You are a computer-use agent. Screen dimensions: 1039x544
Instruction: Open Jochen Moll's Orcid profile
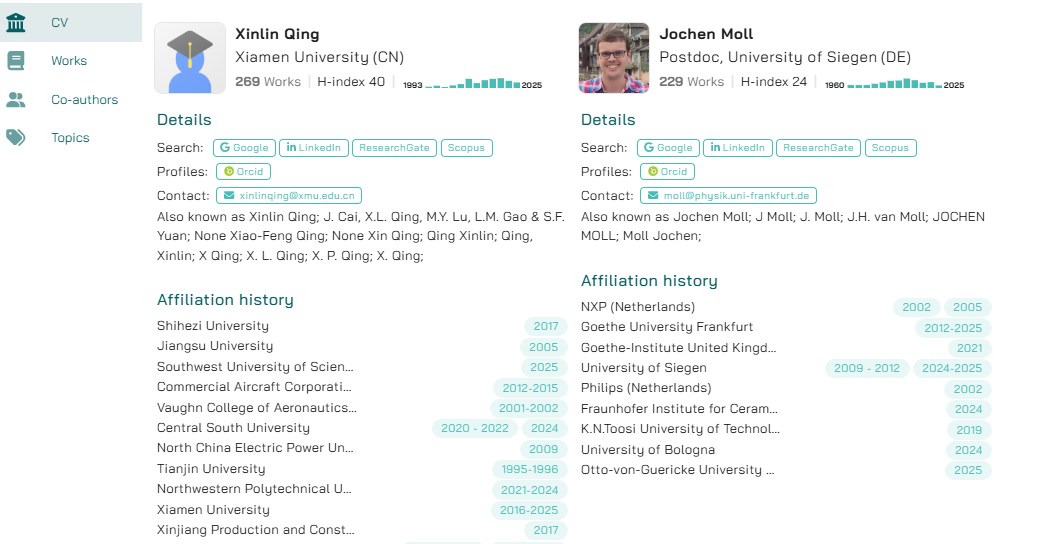click(667, 172)
